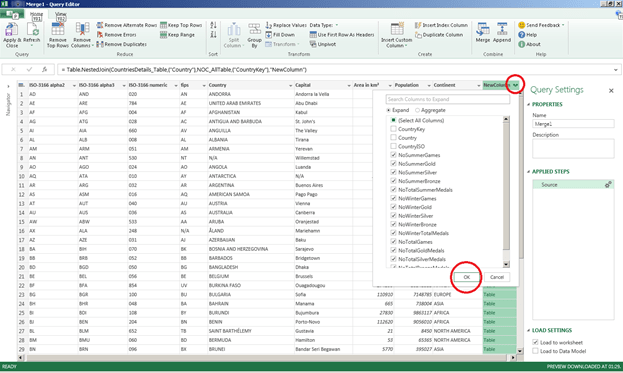Screen dimensions: 623x373
Task: Toggle the Select All Columns checkbox
Action: tap(393, 120)
